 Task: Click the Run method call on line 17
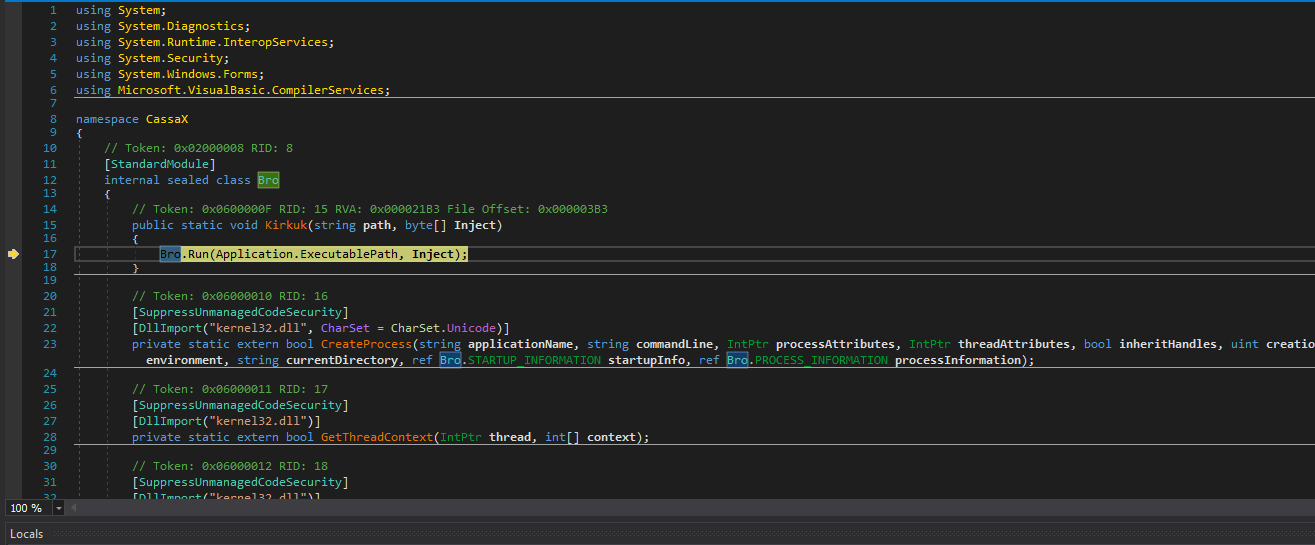[198, 254]
